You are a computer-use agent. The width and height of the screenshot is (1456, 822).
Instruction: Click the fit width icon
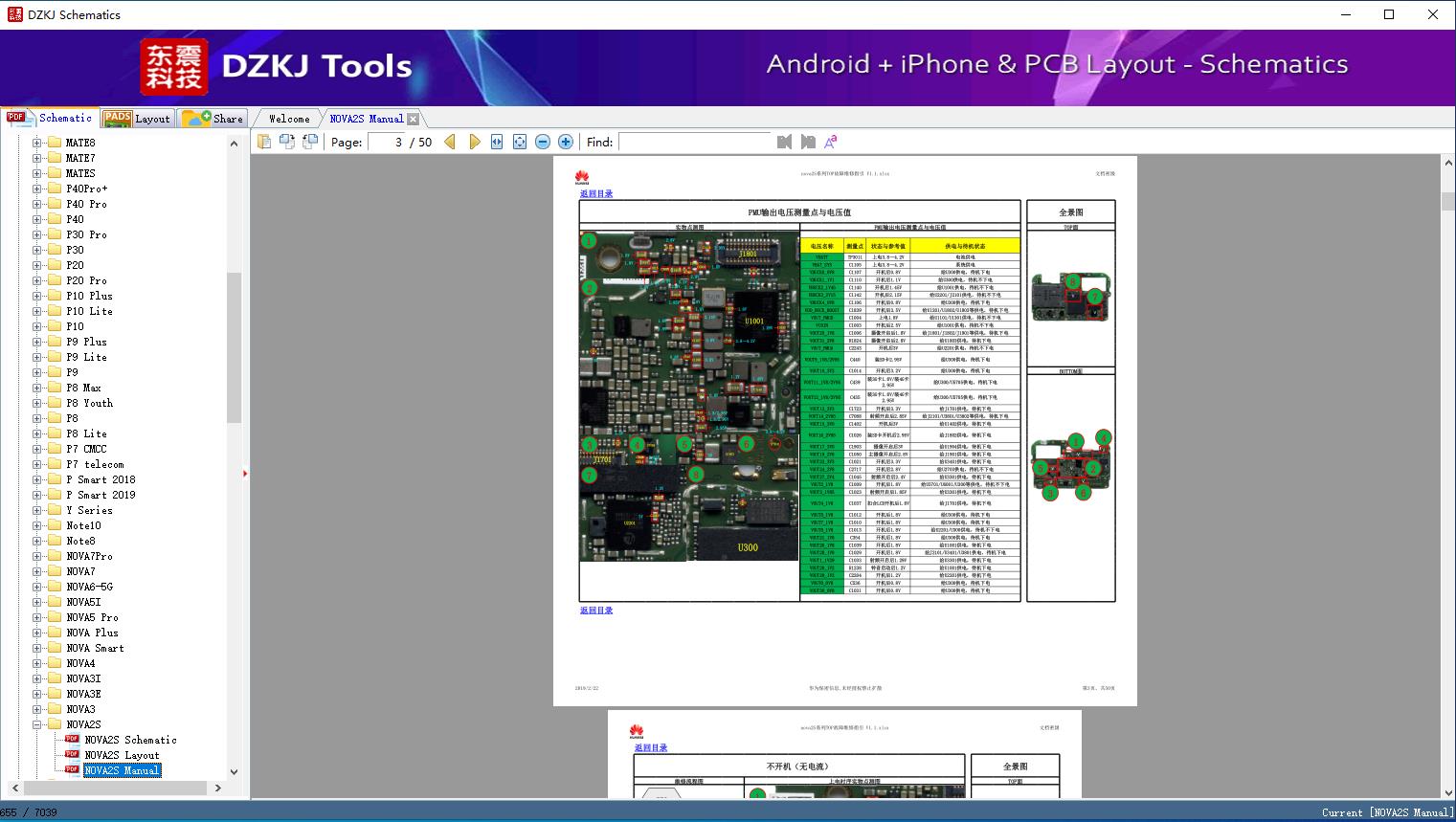coord(497,142)
